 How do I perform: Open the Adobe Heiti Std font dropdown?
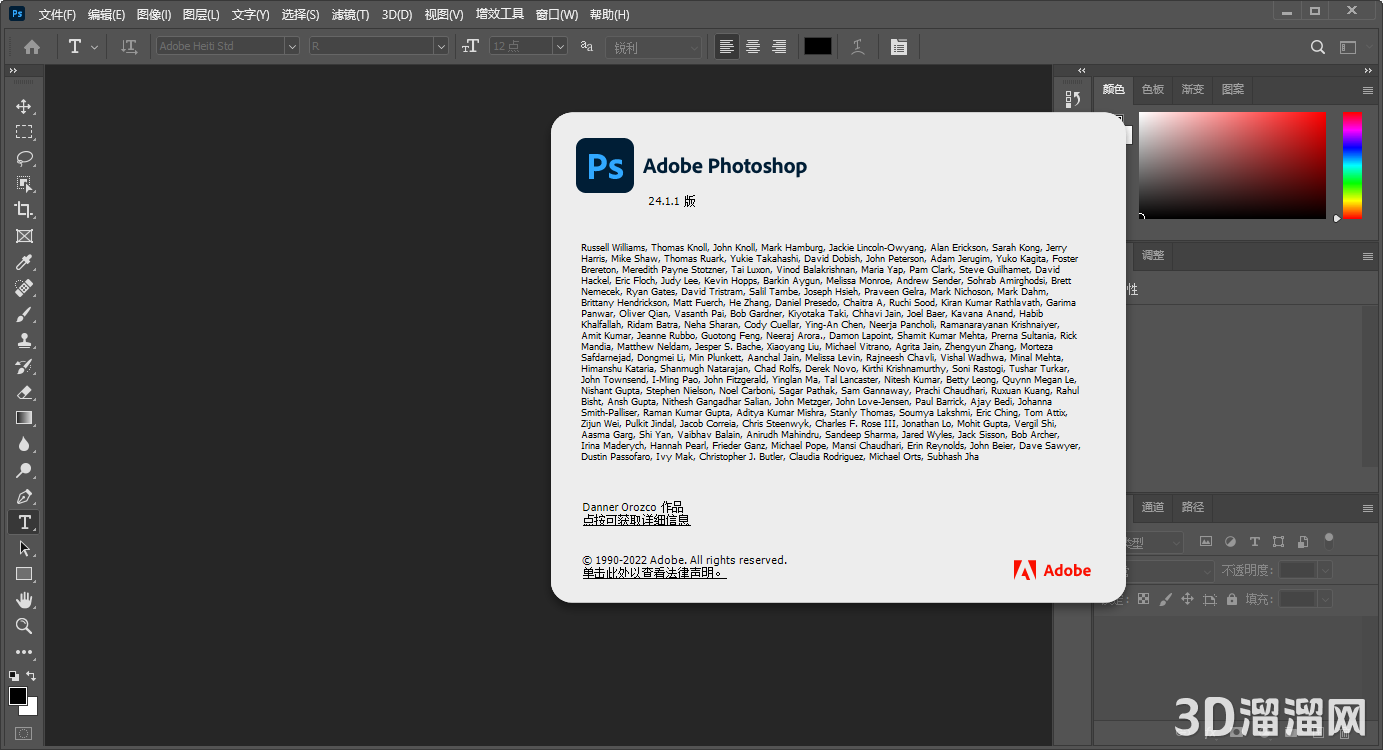coord(291,46)
